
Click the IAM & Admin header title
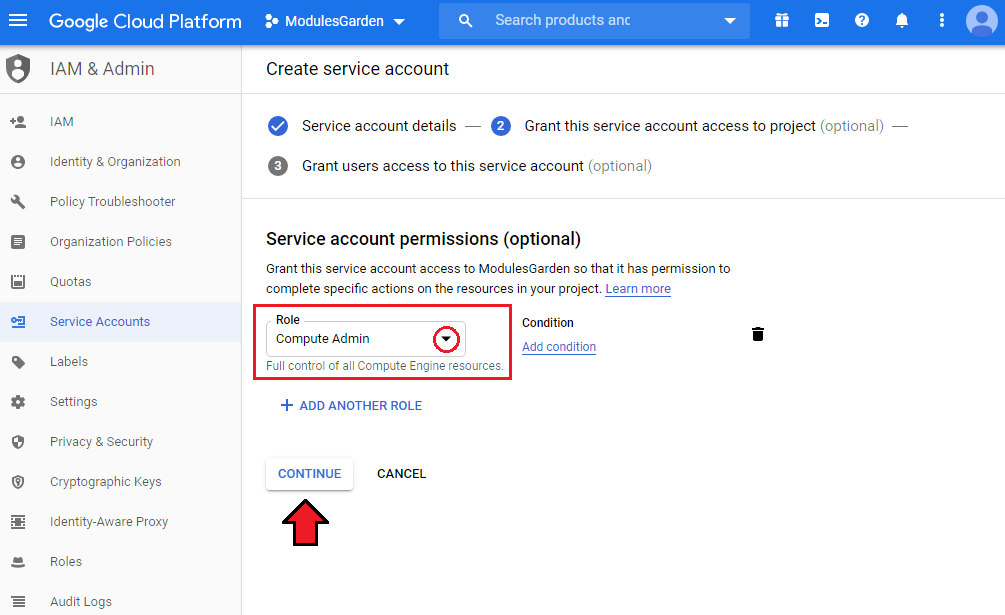(103, 69)
